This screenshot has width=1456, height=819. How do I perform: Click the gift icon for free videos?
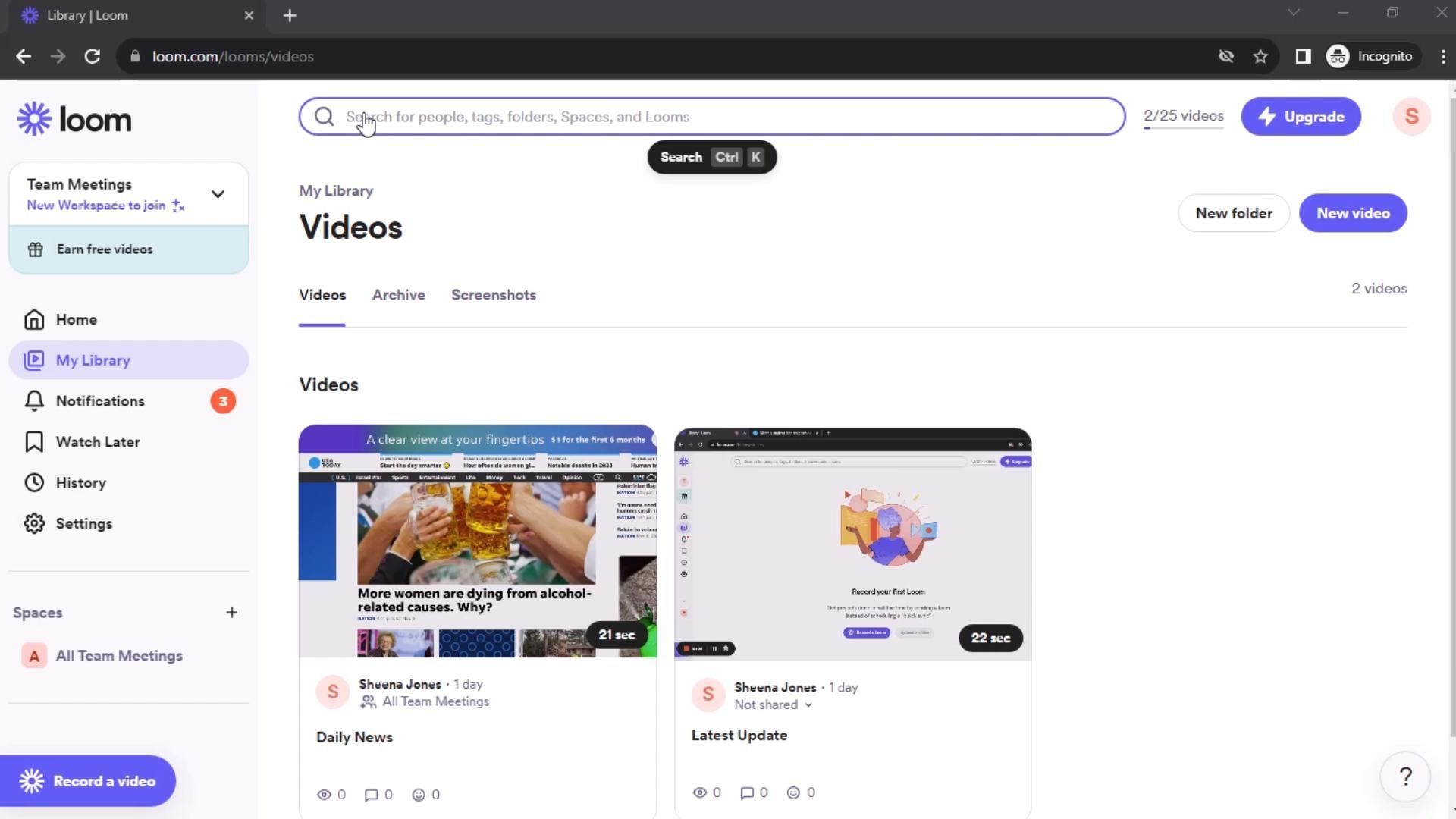pos(36,249)
